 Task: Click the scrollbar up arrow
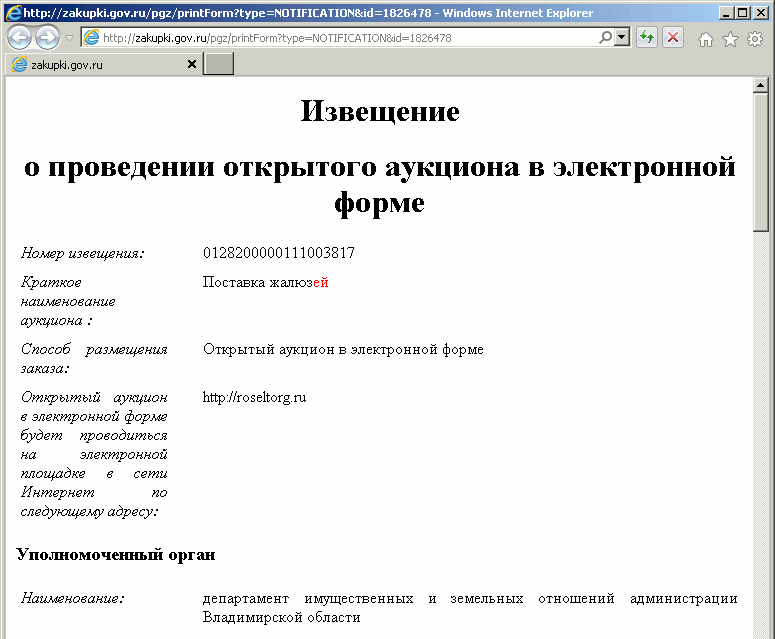coord(761,85)
